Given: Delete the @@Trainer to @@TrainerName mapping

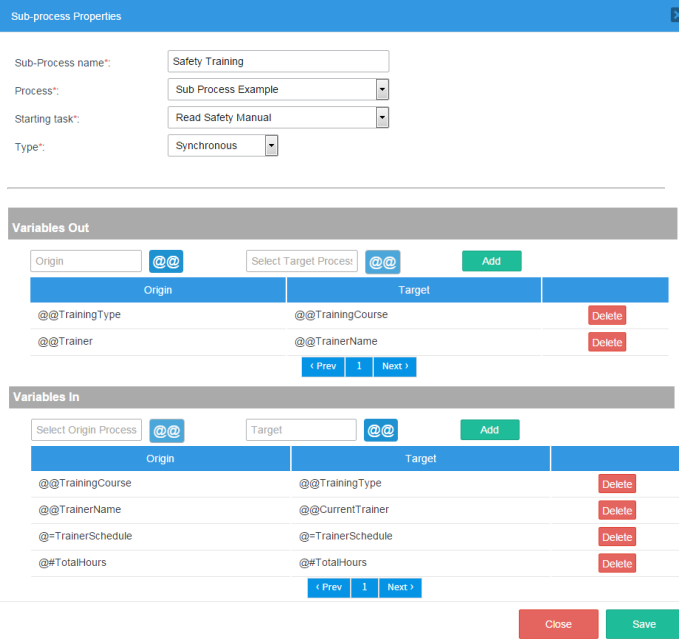Looking at the screenshot, I should (606, 342).
